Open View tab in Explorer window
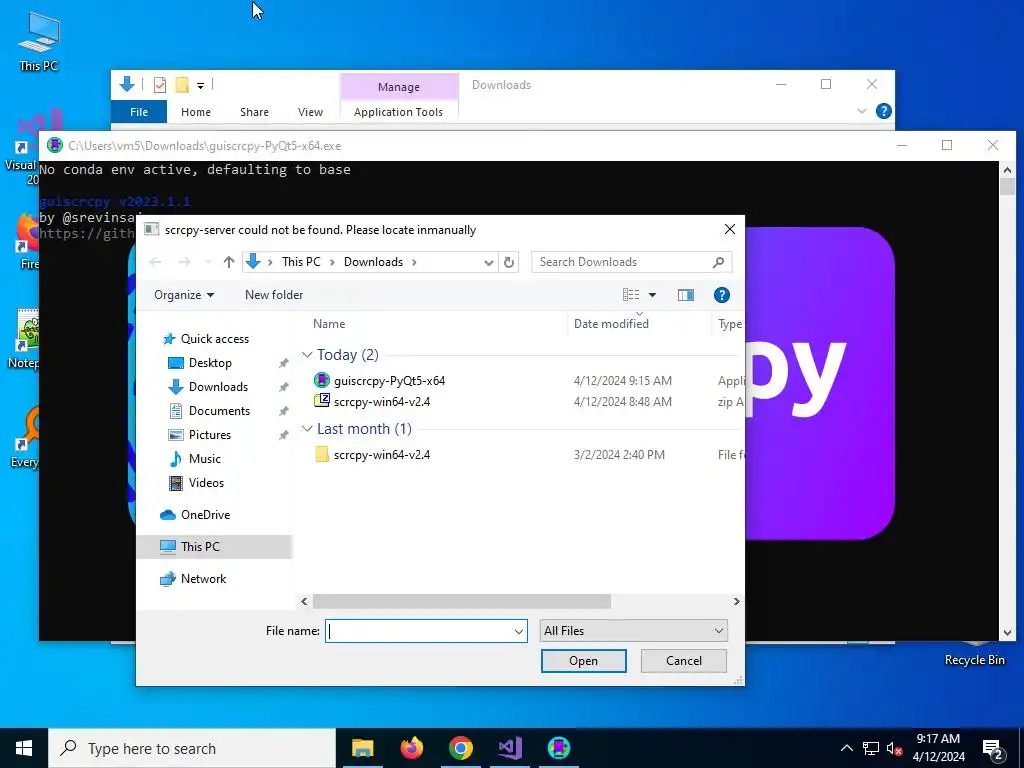This screenshot has width=1024, height=768. (310, 112)
